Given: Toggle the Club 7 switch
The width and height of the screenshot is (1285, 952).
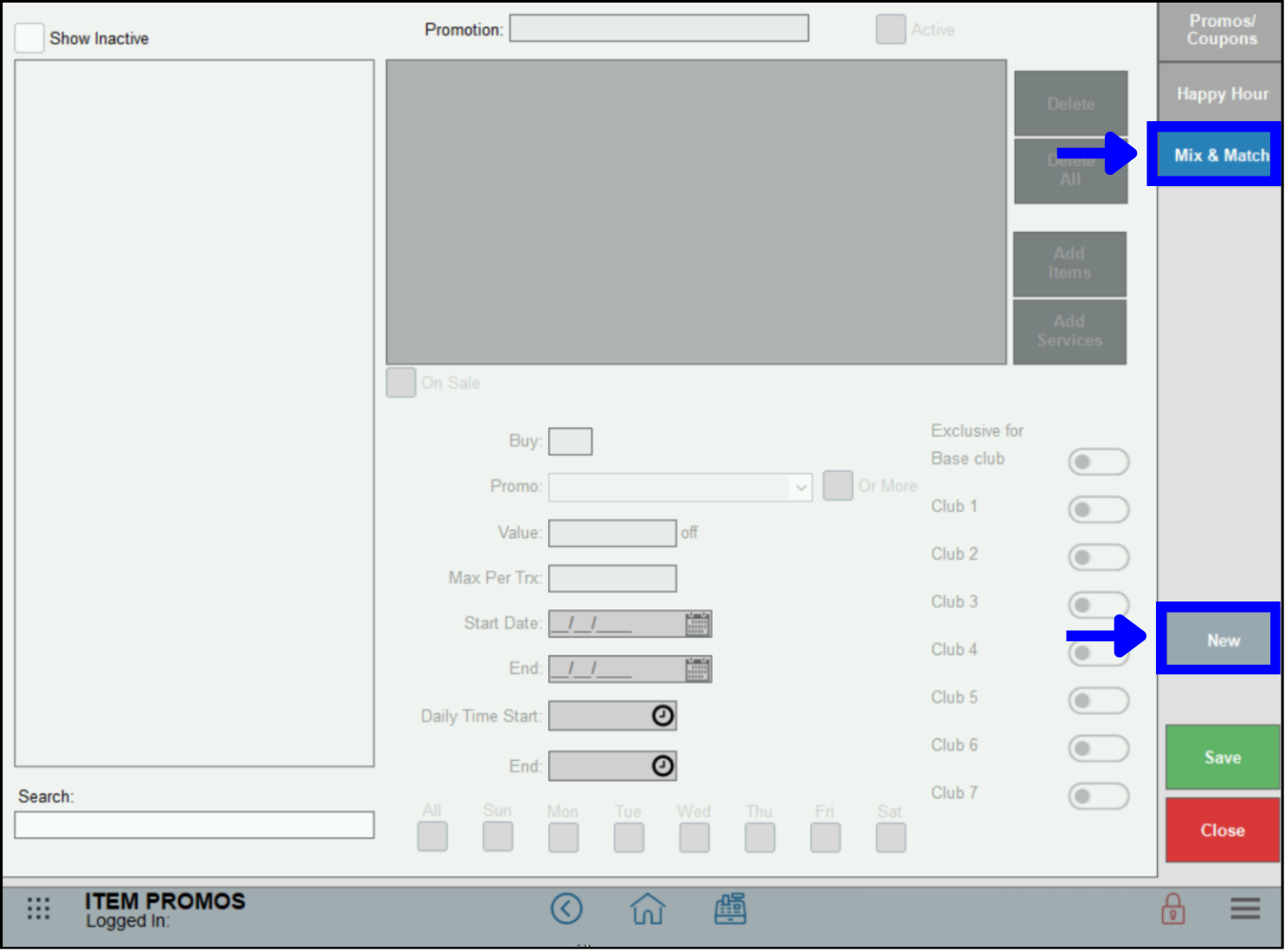Looking at the screenshot, I should (x=1099, y=796).
